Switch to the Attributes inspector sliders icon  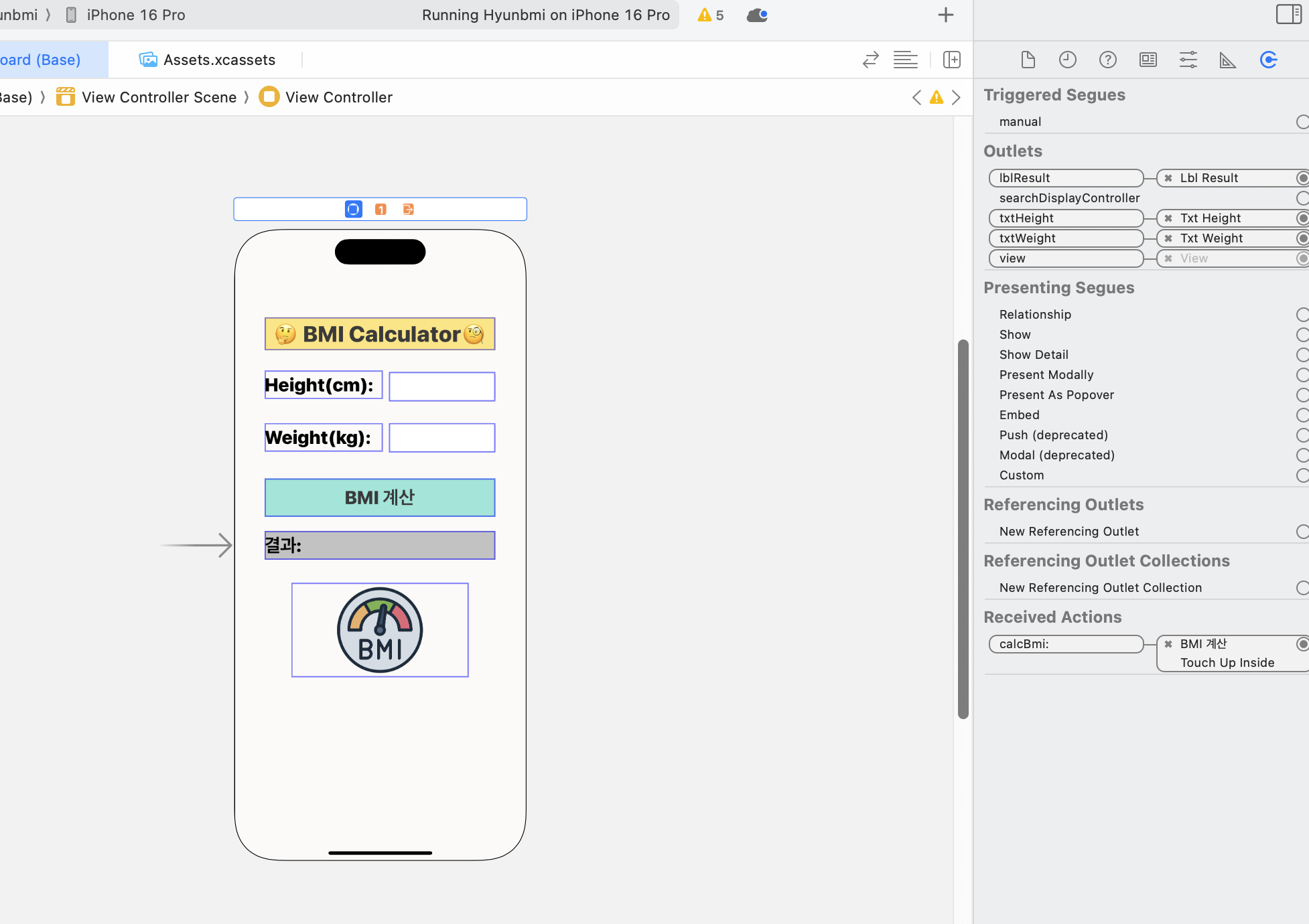(x=1188, y=60)
